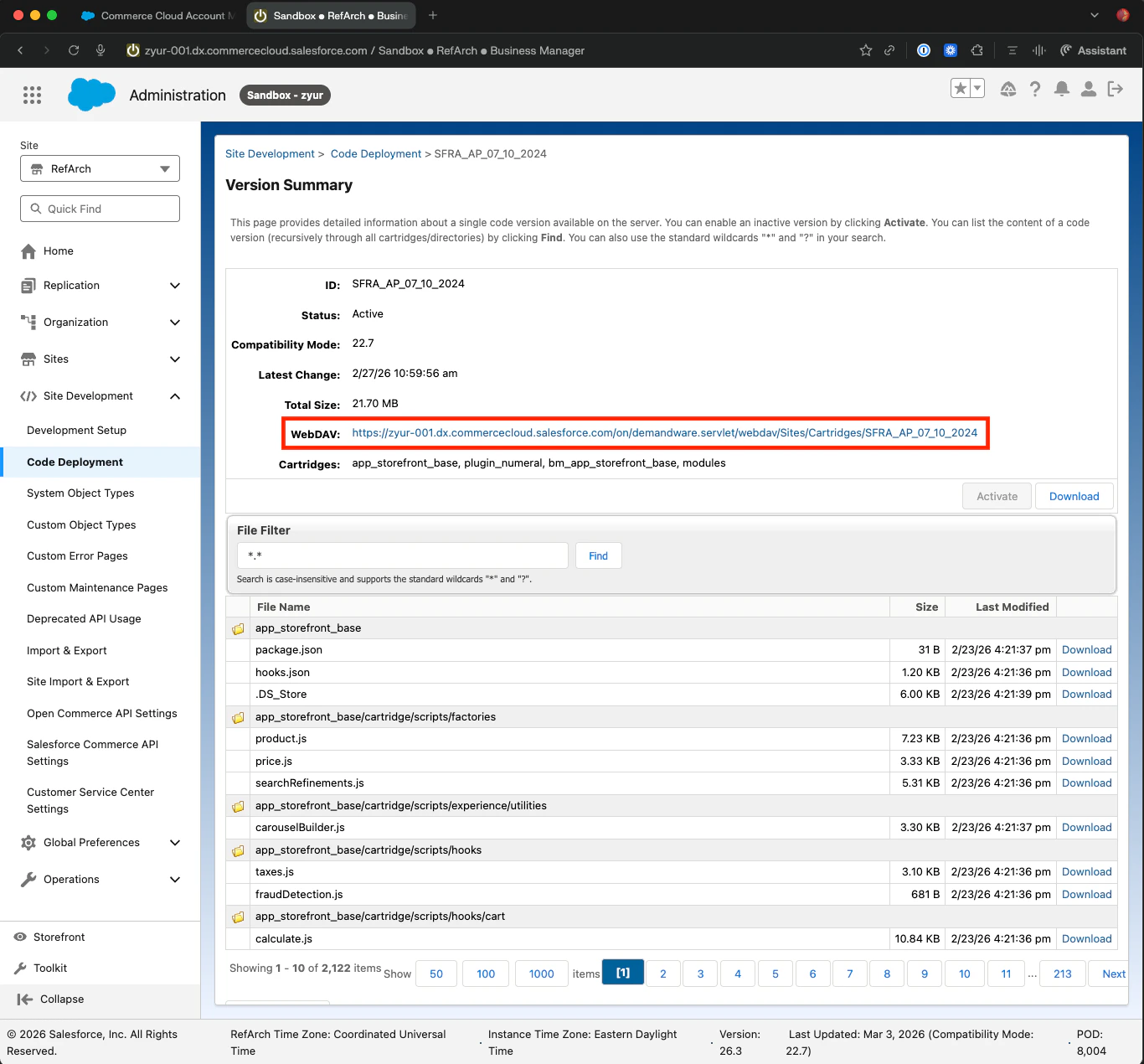1144x1064 pixels.
Task: Collapse the Site Development menu
Action: (175, 396)
